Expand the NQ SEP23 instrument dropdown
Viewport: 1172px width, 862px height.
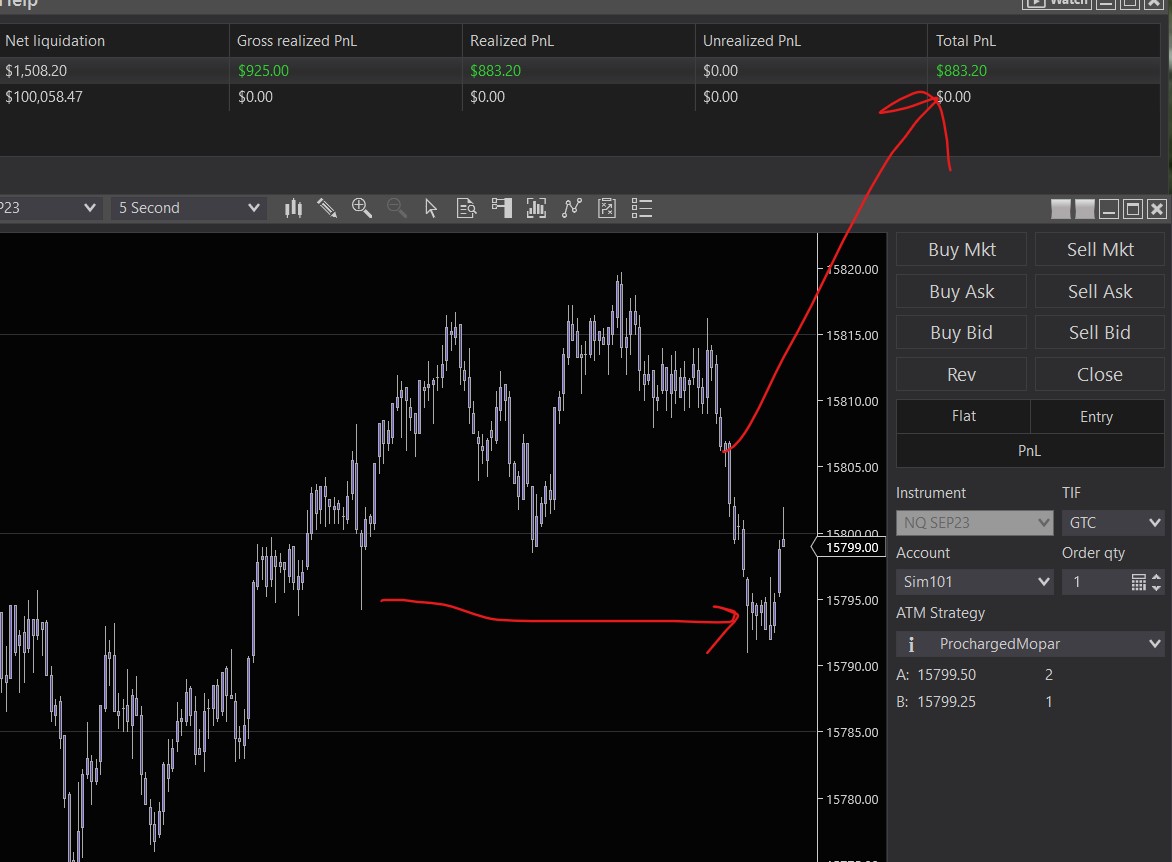click(x=974, y=523)
